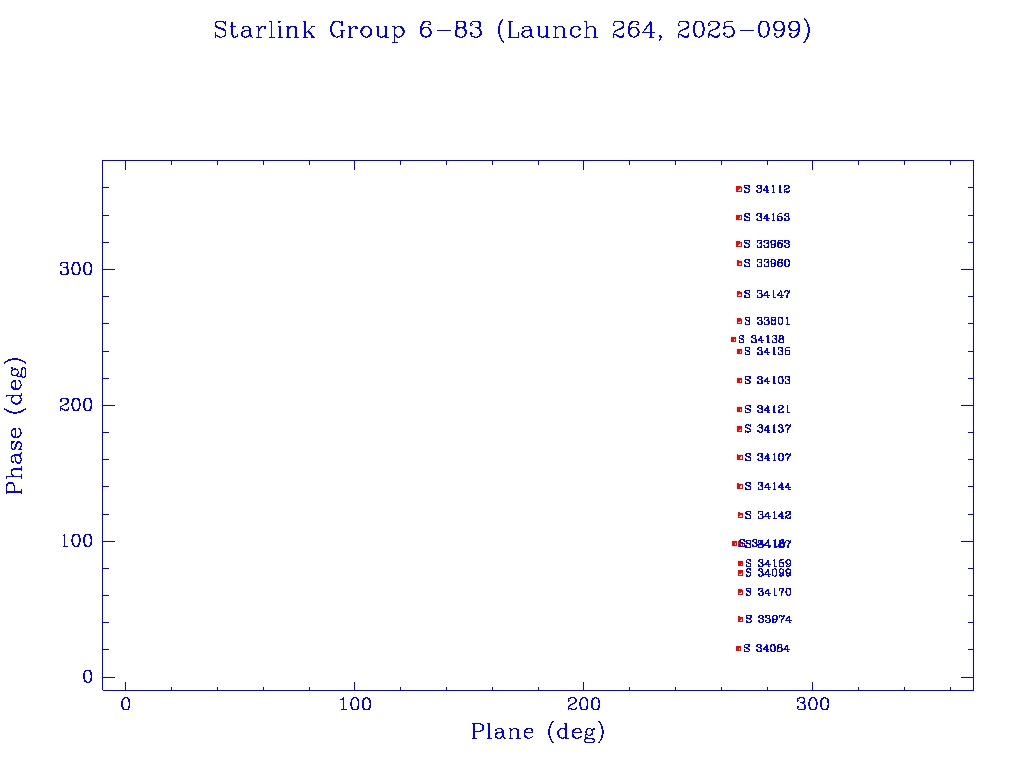1024x768 pixels.
Task: Pick the S 34107 satellite label
Action: tap(768, 458)
